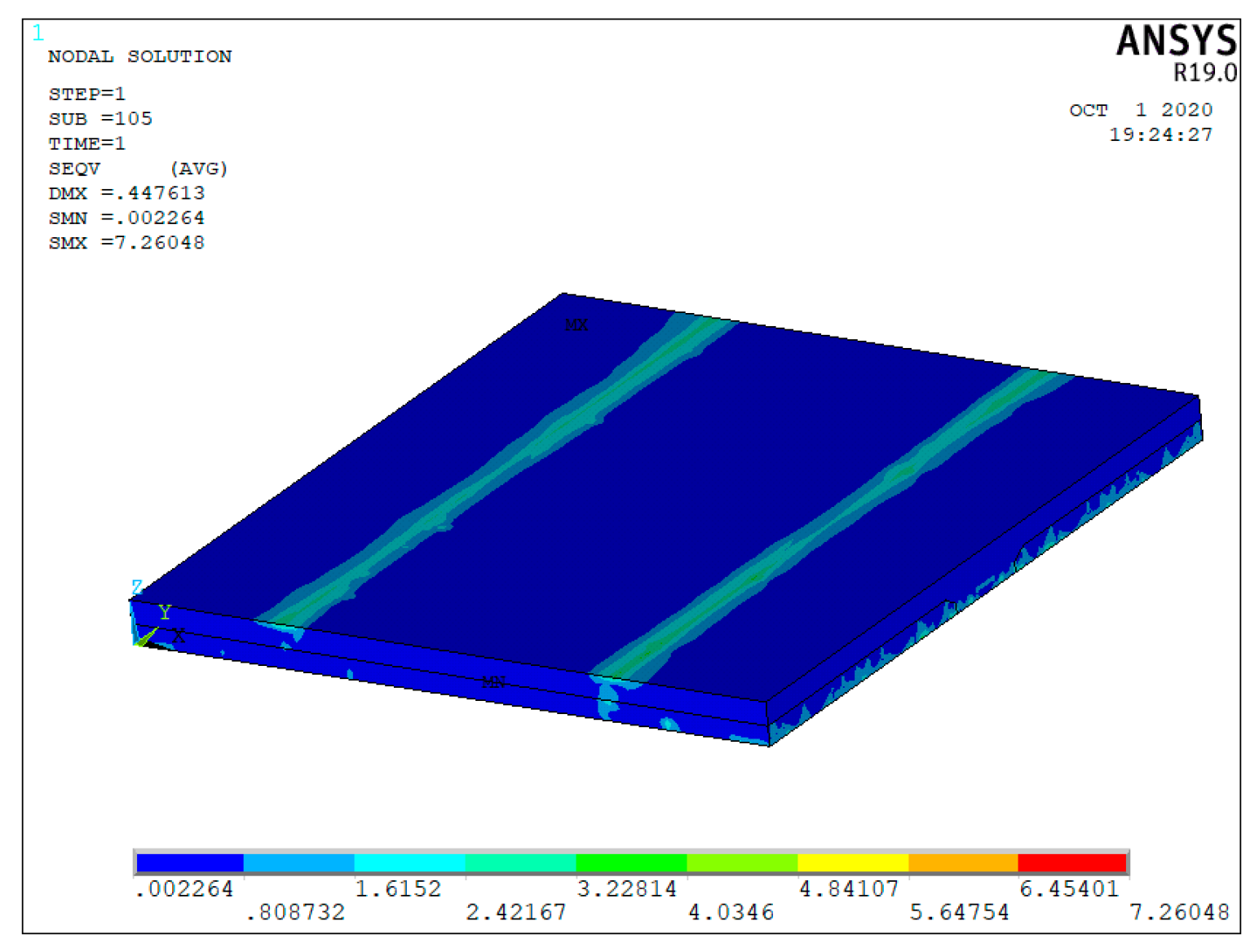The height and width of the screenshot is (952, 1259).
Task: Click the NODAL SOLUTION title text
Action: click(x=140, y=56)
